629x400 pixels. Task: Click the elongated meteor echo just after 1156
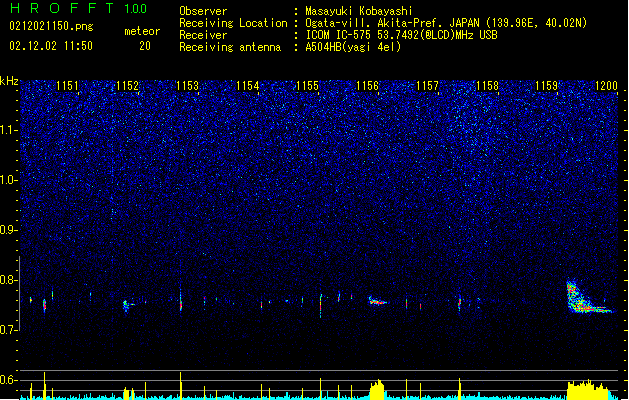(377, 301)
